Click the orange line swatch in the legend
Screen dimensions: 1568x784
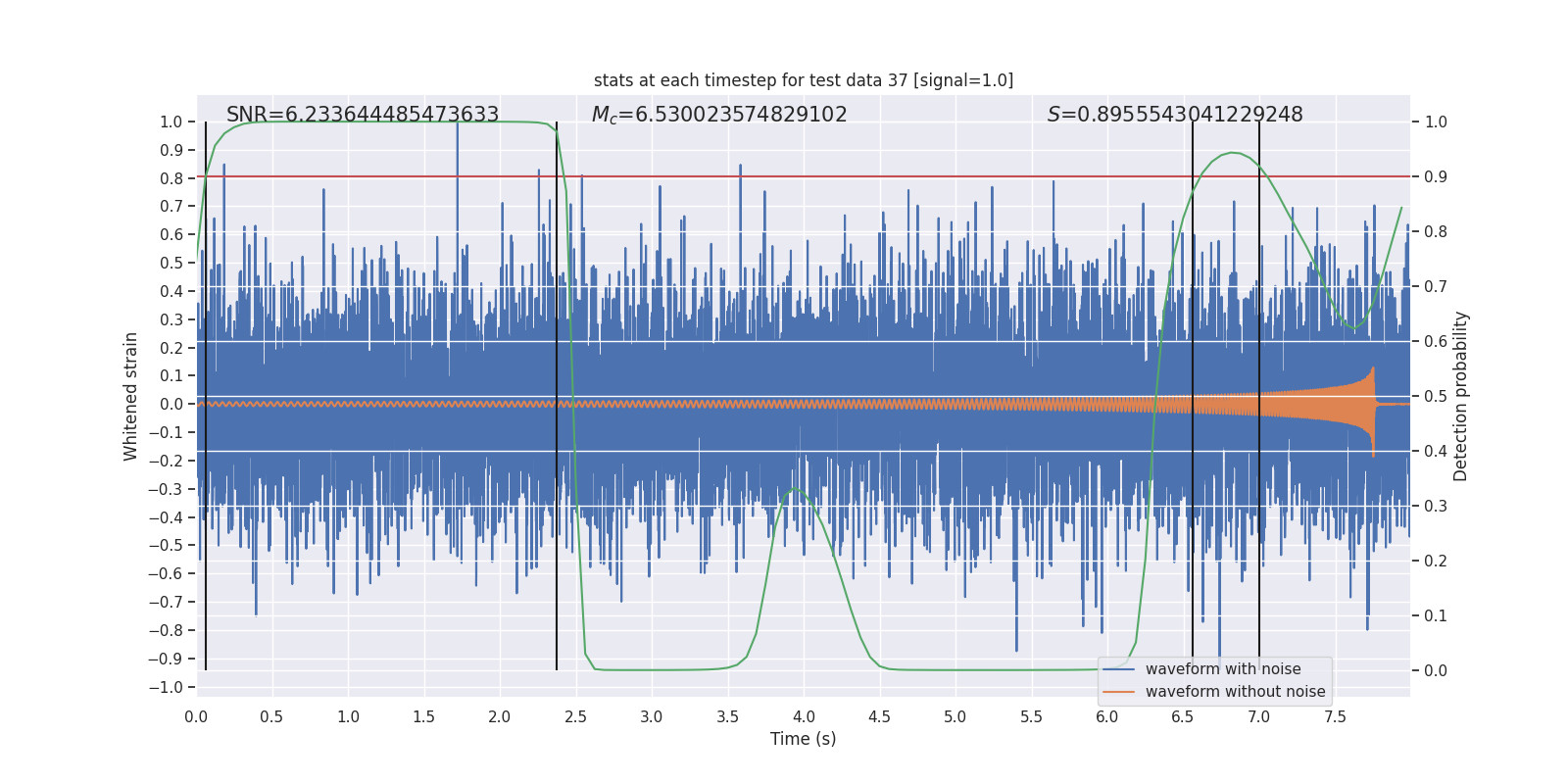click(1119, 692)
